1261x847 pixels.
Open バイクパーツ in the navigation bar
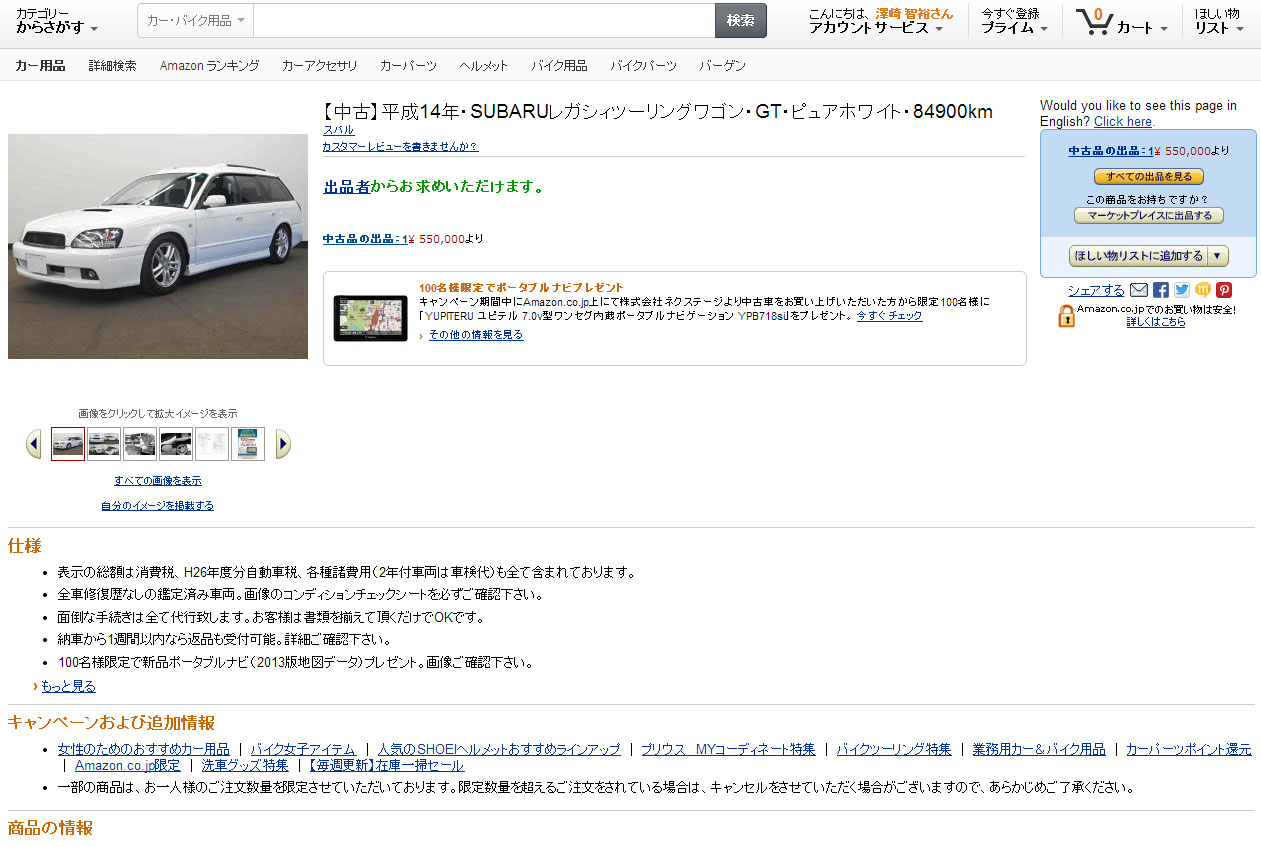click(643, 65)
